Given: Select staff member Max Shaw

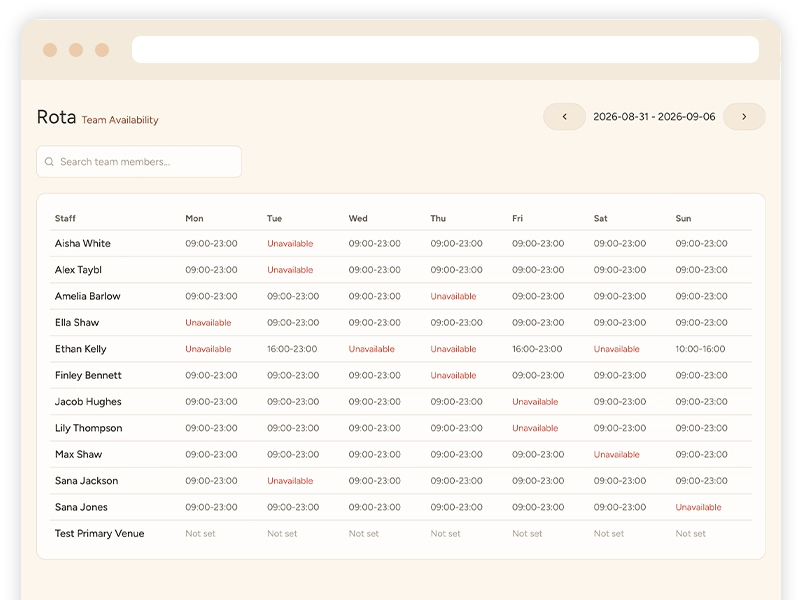Looking at the screenshot, I should click(79, 454).
